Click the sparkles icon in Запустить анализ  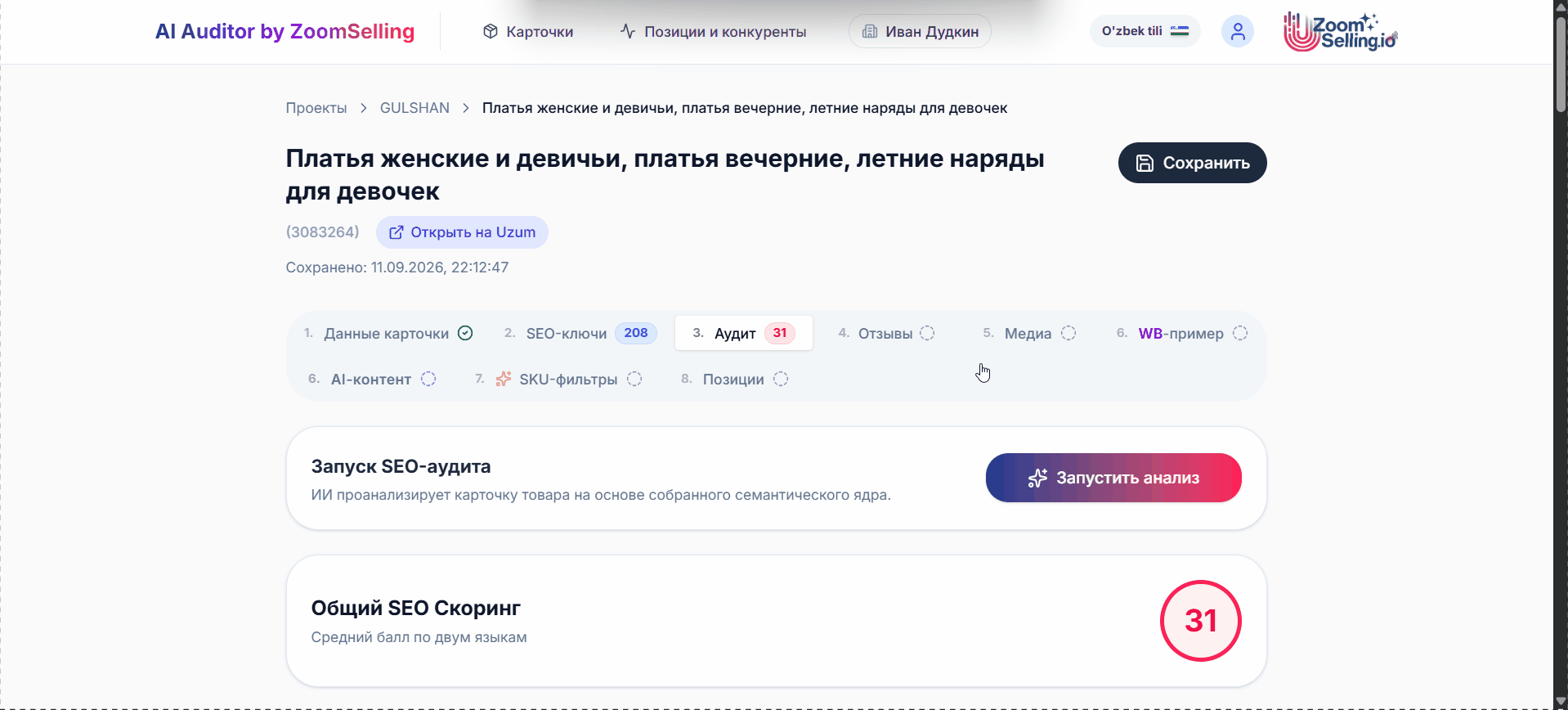(1037, 478)
